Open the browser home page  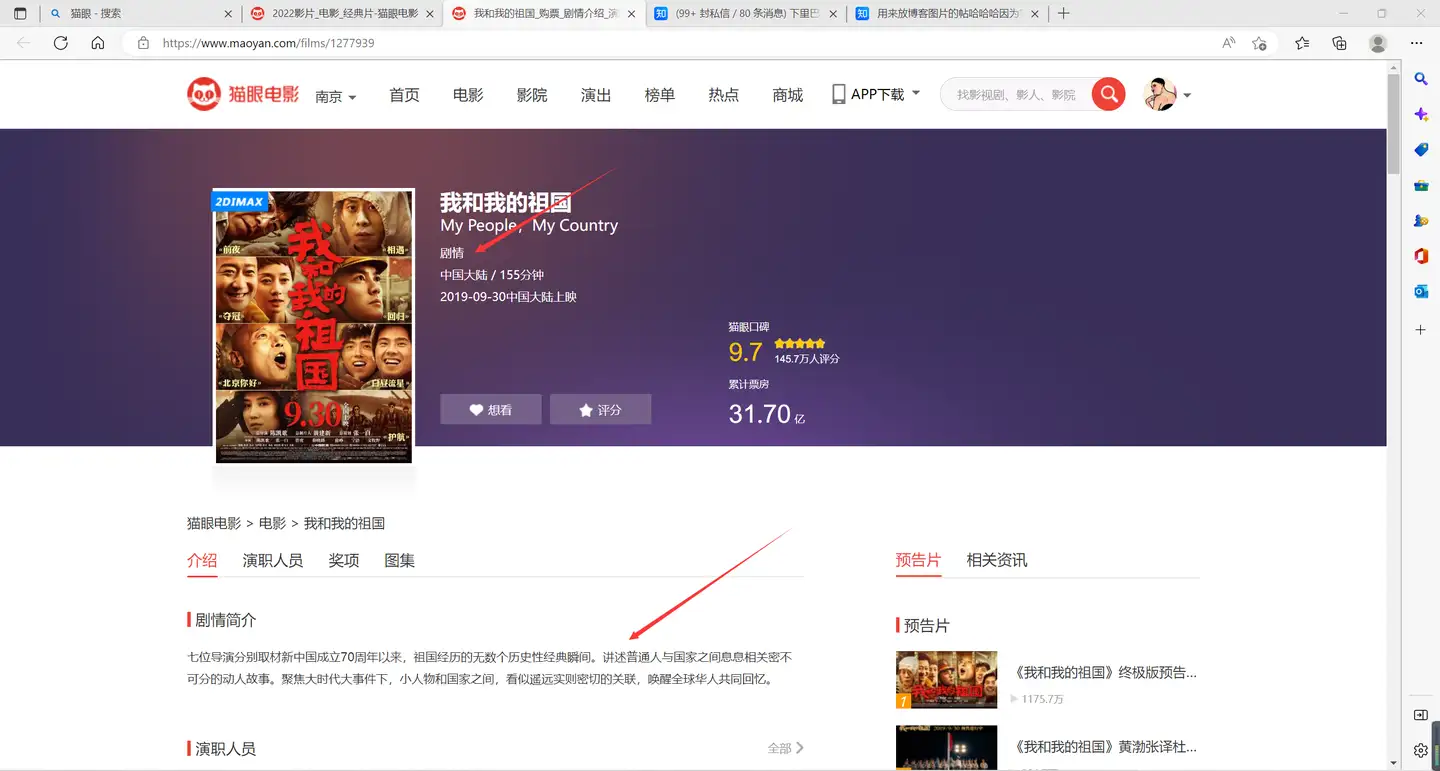98,43
